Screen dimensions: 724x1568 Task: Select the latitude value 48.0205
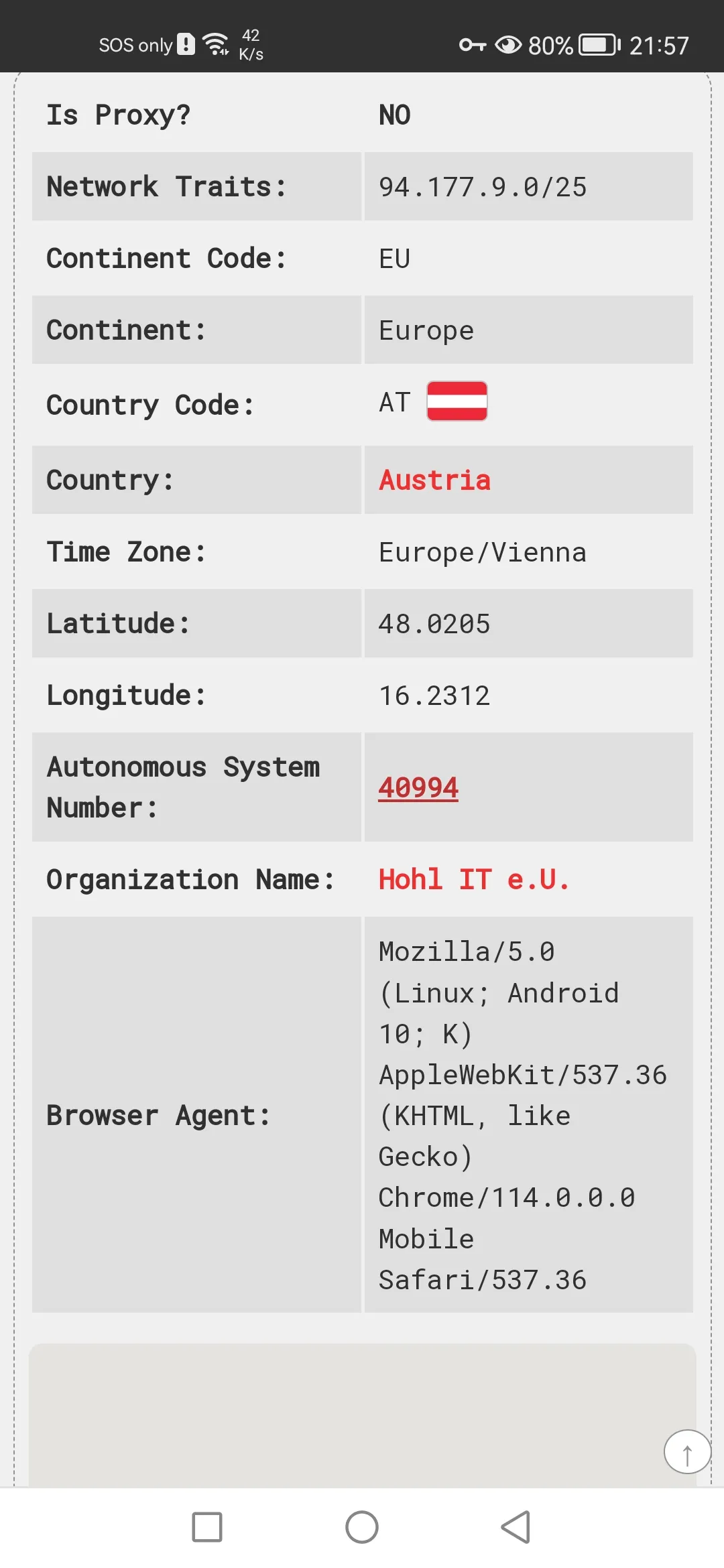(434, 624)
